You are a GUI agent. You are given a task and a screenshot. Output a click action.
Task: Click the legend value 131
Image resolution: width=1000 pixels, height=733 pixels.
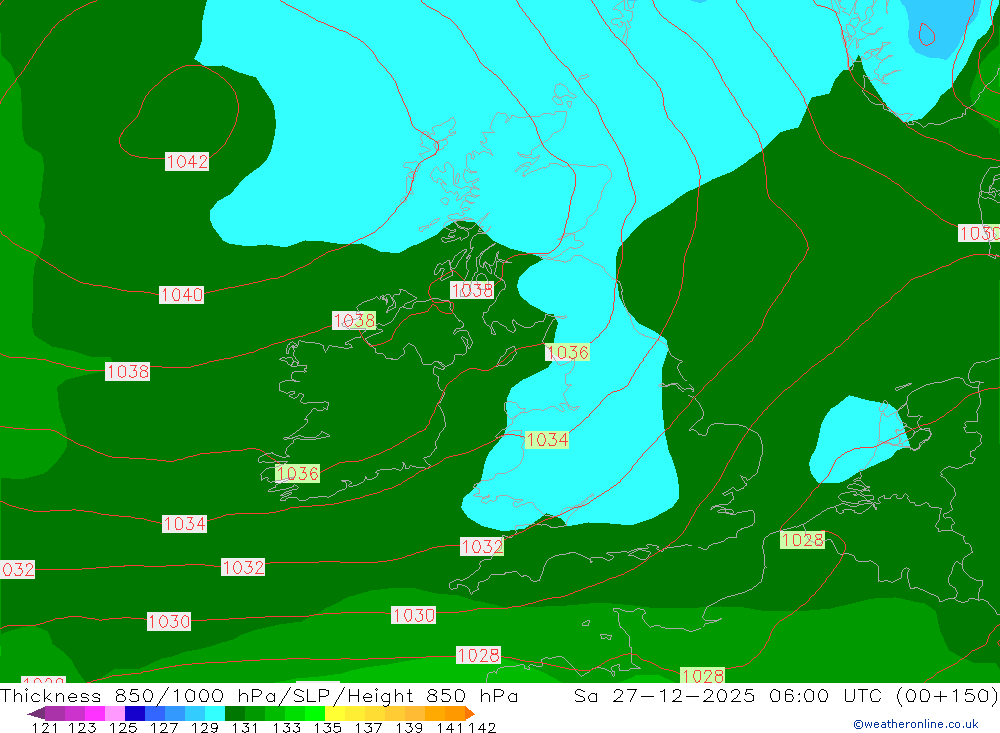tap(245, 728)
